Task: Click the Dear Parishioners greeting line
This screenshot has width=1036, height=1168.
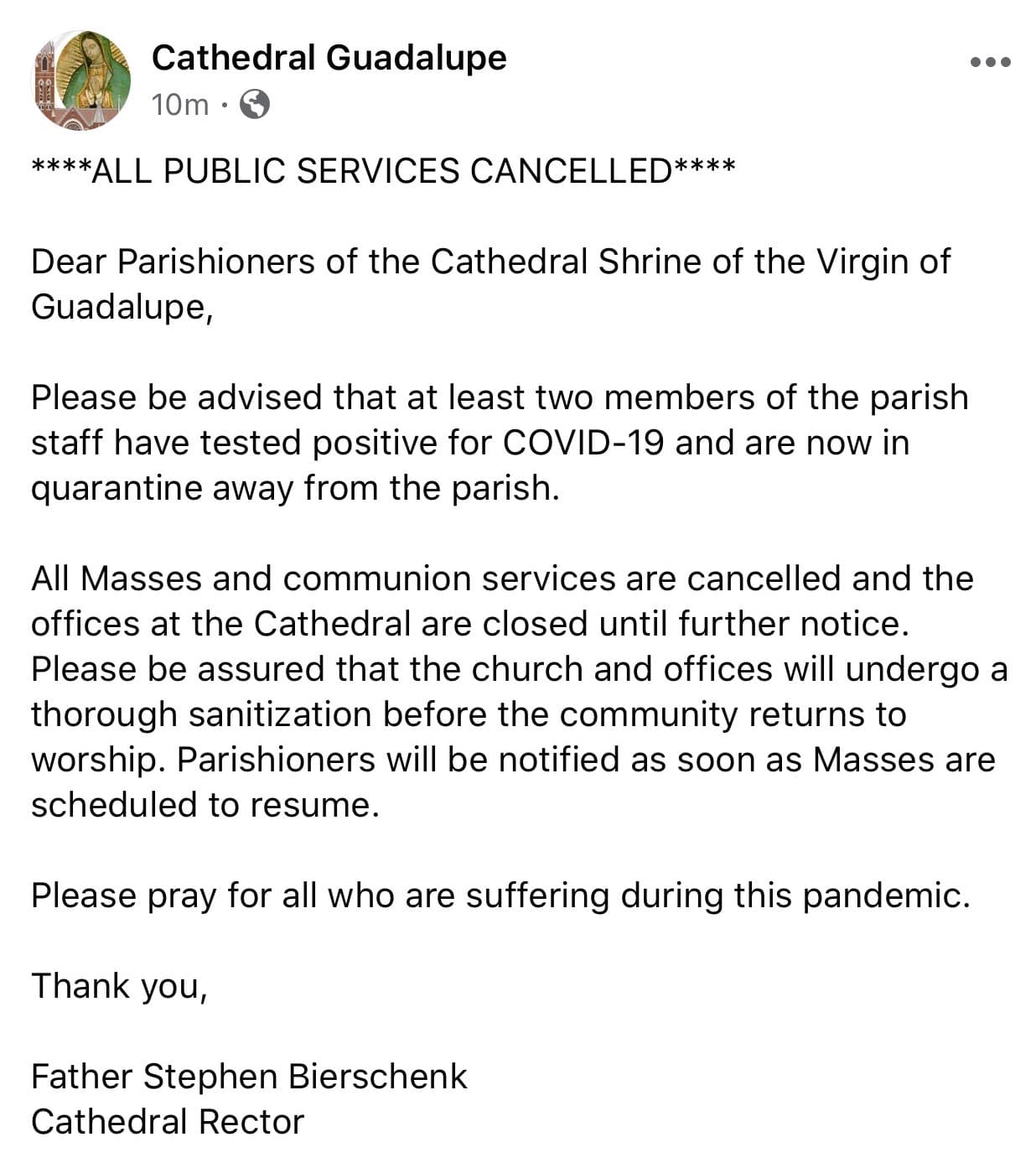Action: [x=490, y=262]
